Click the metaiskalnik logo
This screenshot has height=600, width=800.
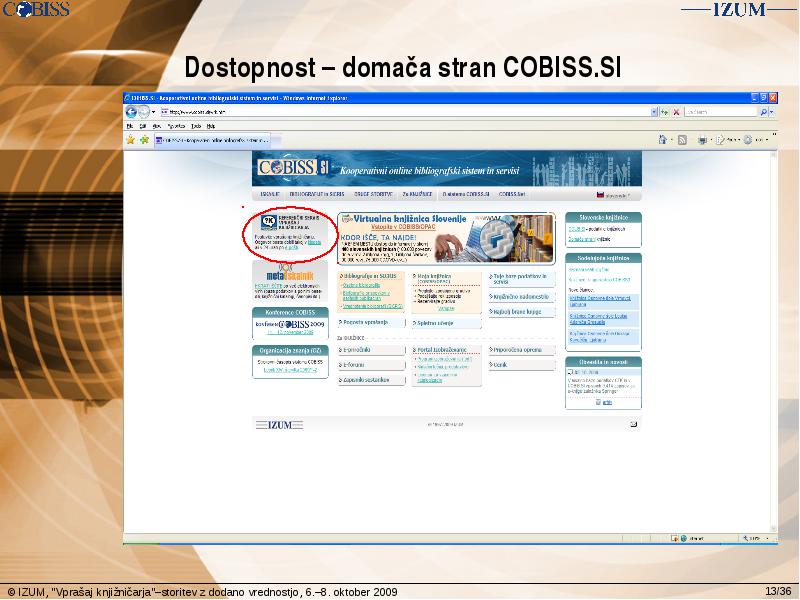pyautogui.click(x=290, y=272)
